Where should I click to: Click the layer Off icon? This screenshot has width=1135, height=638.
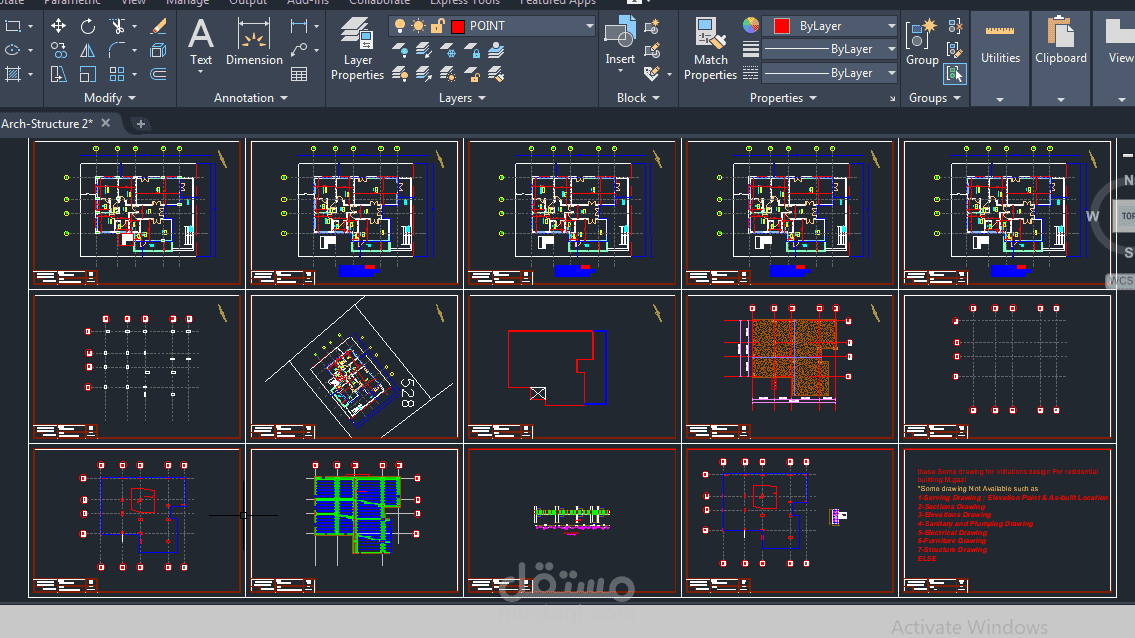tap(400, 50)
